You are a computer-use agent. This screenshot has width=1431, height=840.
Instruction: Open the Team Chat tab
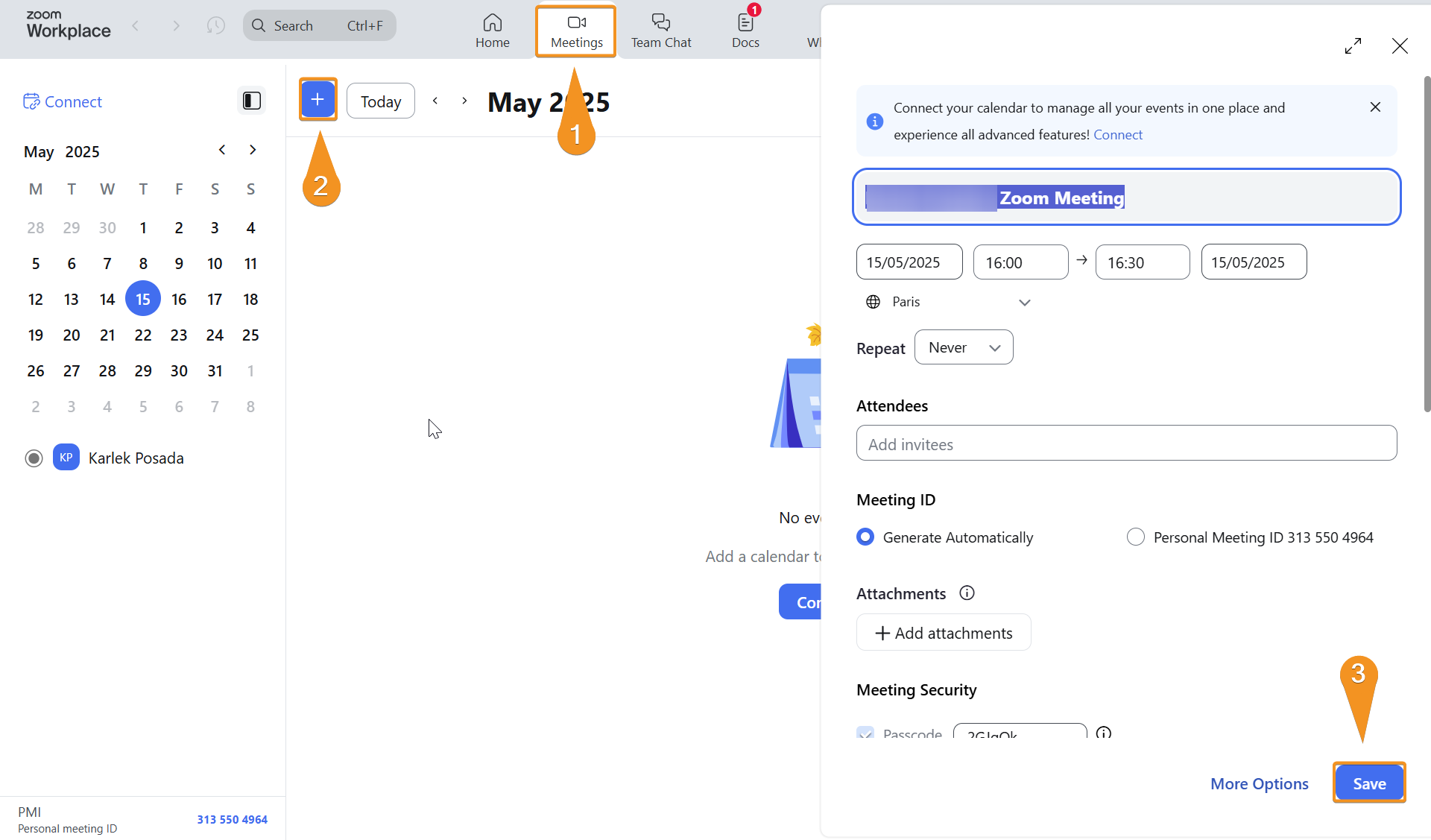coord(661,31)
